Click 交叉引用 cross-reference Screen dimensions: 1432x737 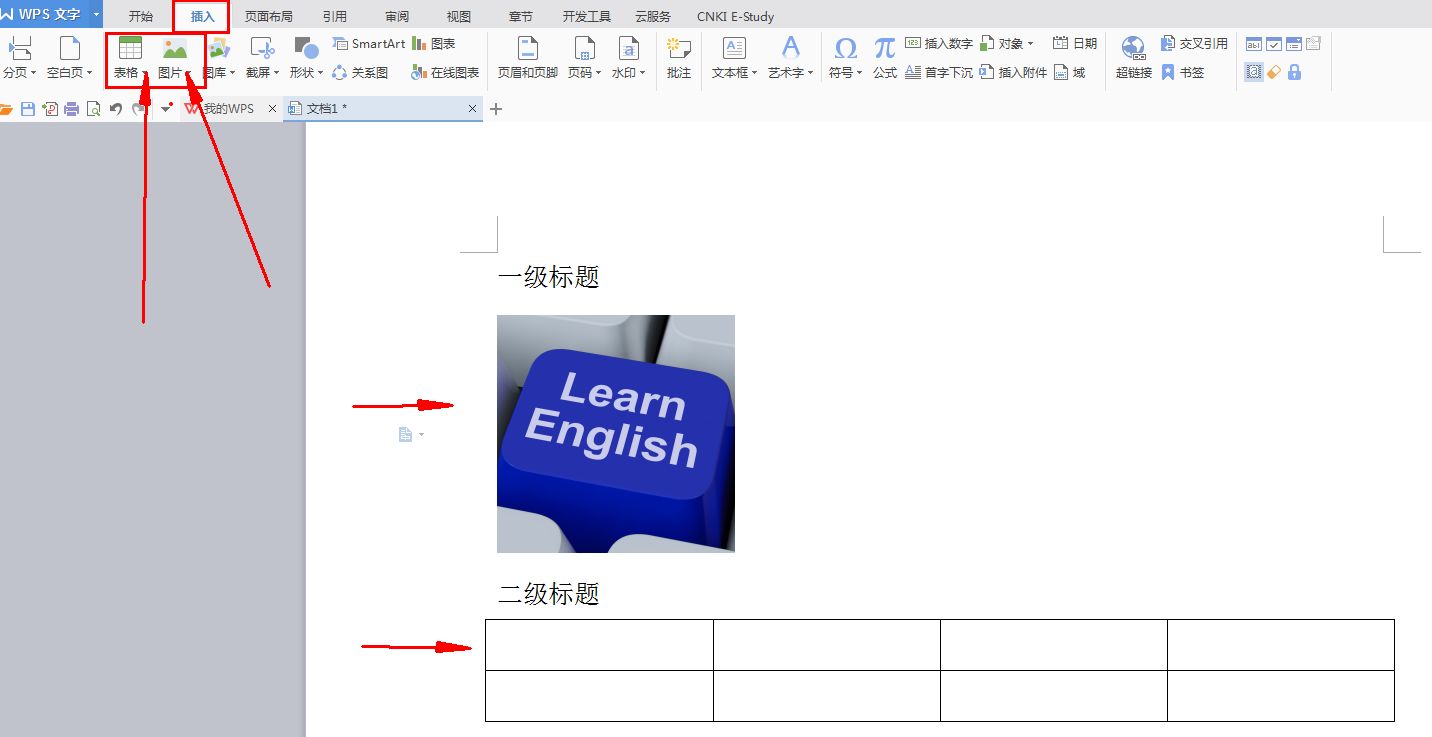pyautogui.click(x=1194, y=44)
